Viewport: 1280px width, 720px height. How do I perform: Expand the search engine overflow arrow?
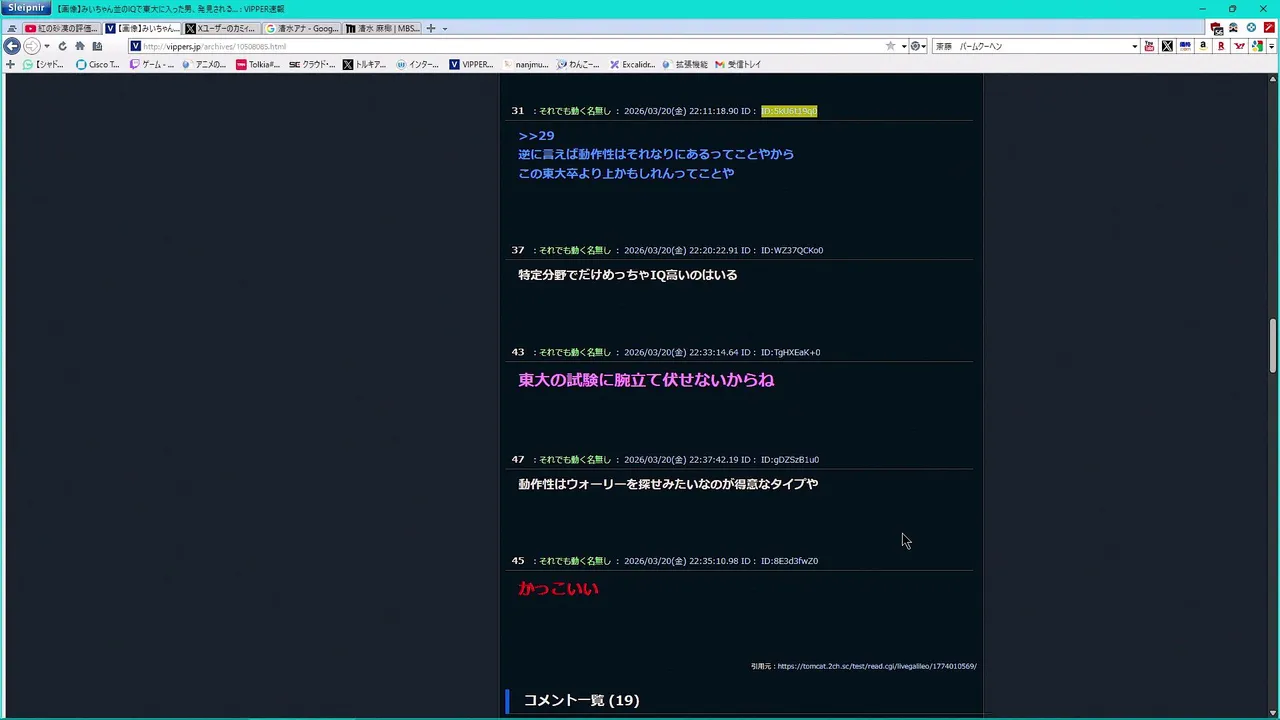(x=1271, y=46)
